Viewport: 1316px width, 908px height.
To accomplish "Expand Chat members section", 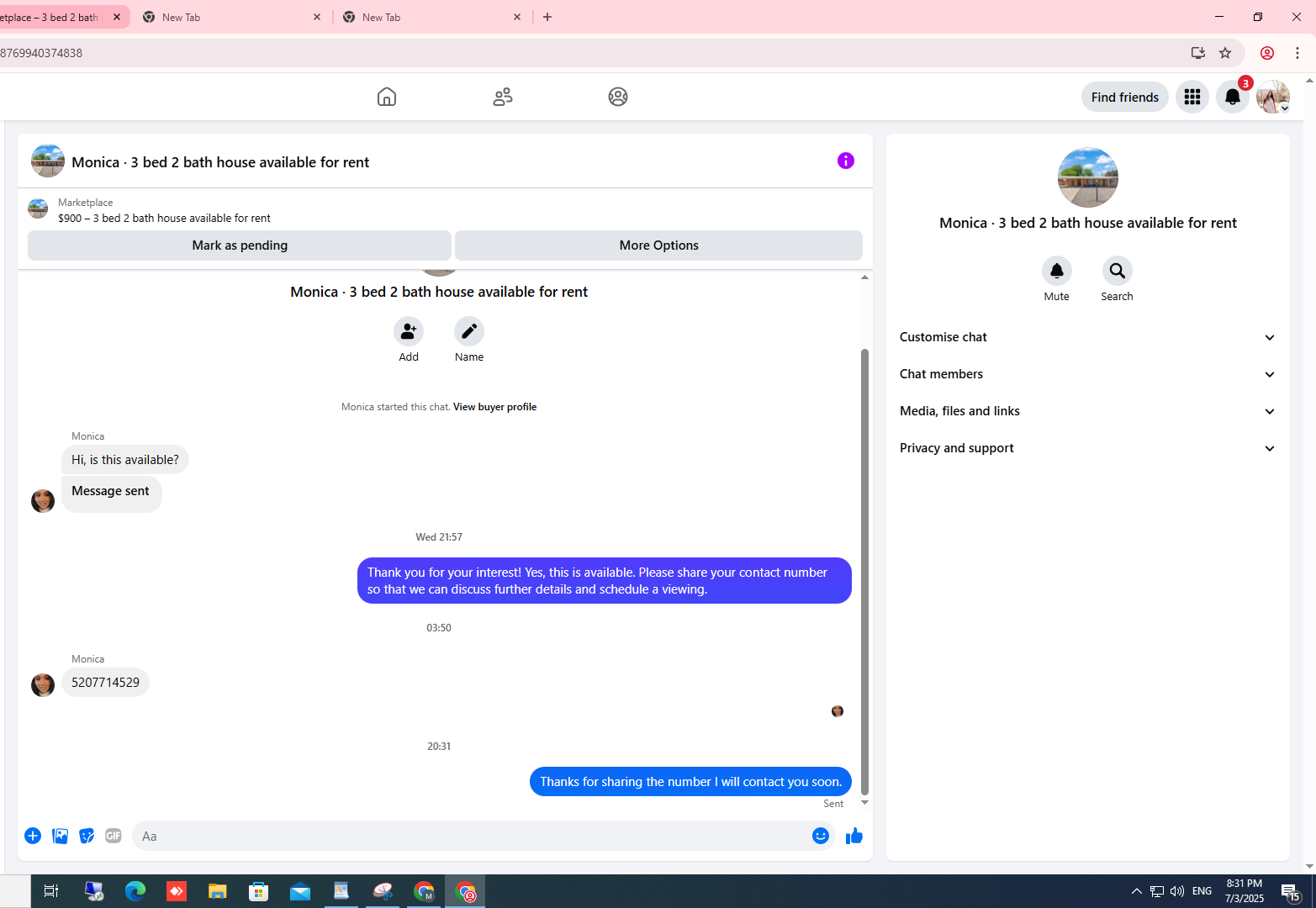I will click(1088, 374).
